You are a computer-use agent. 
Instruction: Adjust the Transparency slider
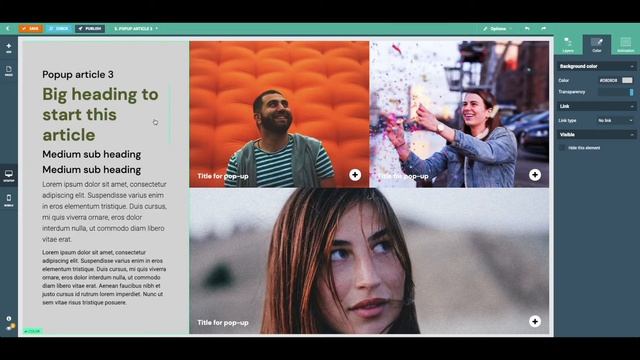tap(616, 92)
